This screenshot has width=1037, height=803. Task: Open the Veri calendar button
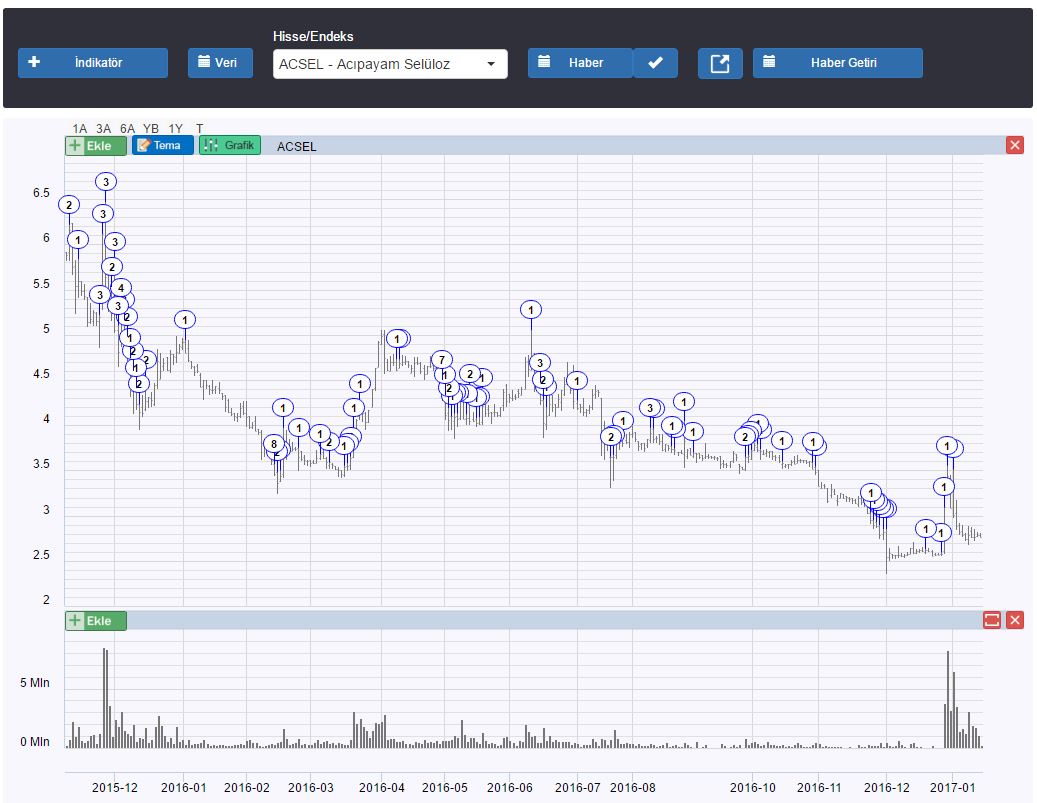pyautogui.click(x=220, y=63)
